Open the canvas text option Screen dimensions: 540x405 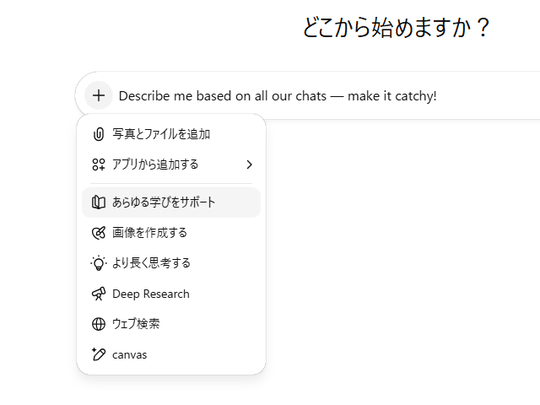tap(129, 355)
